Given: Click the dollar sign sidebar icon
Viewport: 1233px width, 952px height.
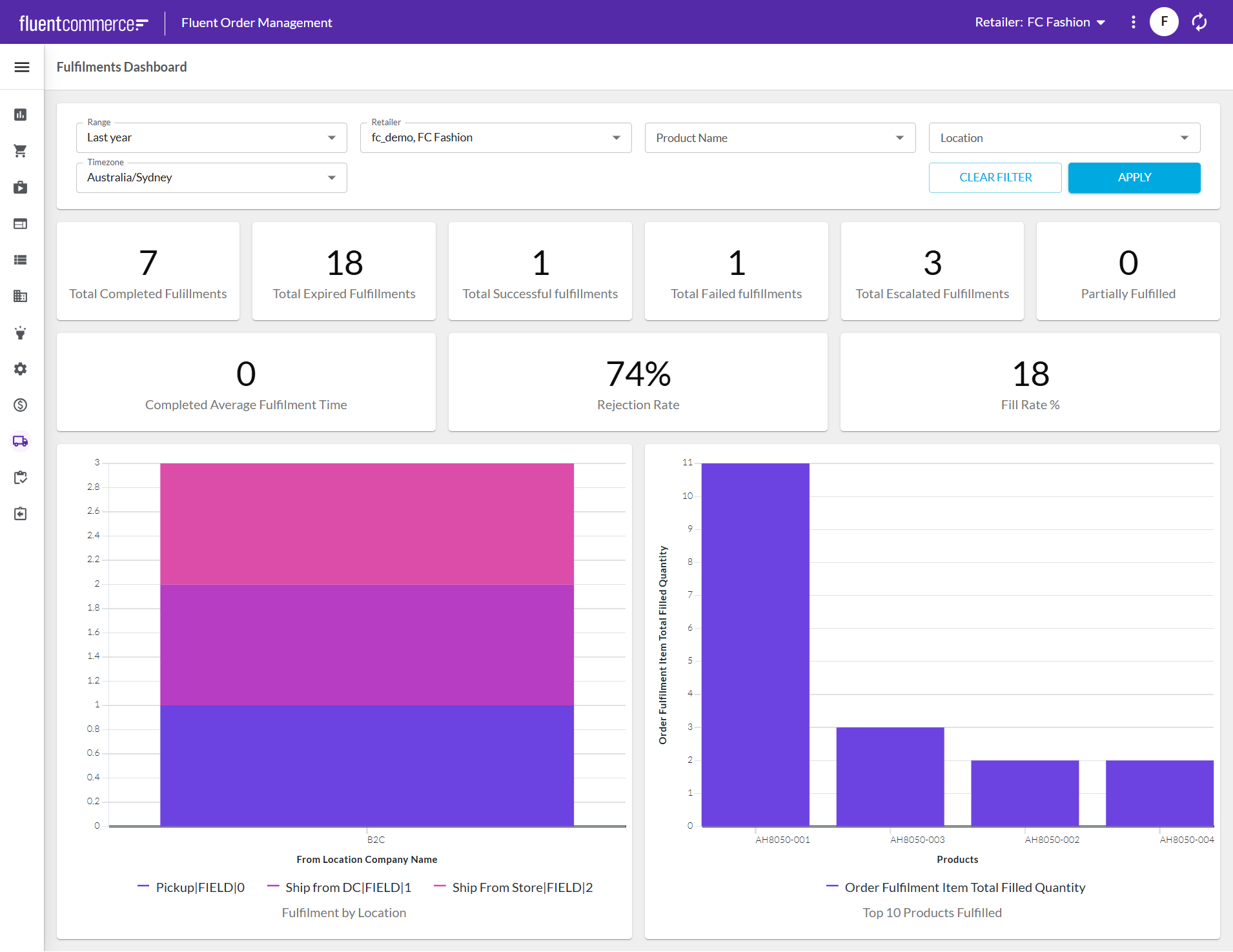Looking at the screenshot, I should [21, 405].
